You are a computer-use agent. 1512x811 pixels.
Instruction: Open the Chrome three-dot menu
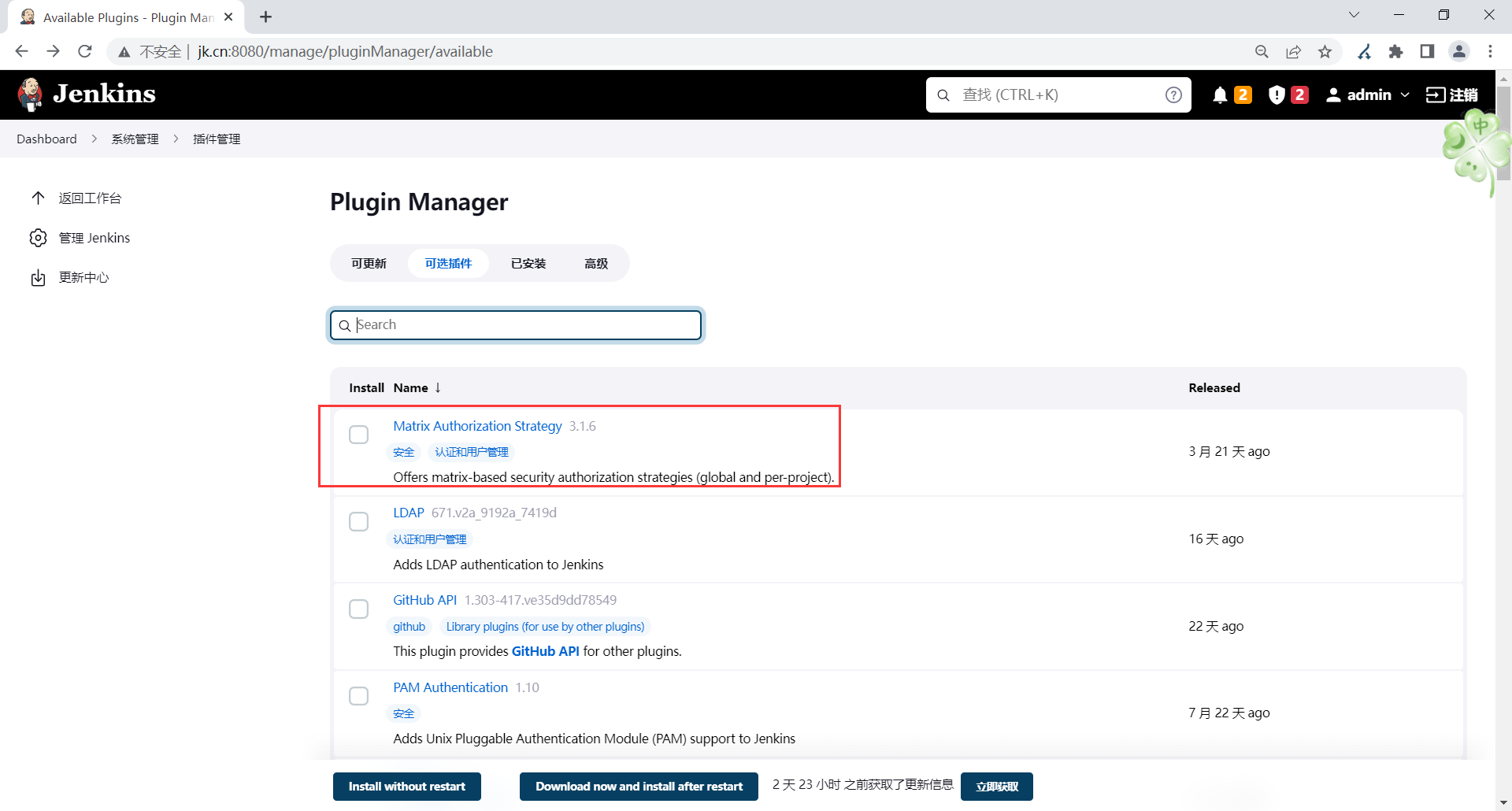pos(1491,51)
